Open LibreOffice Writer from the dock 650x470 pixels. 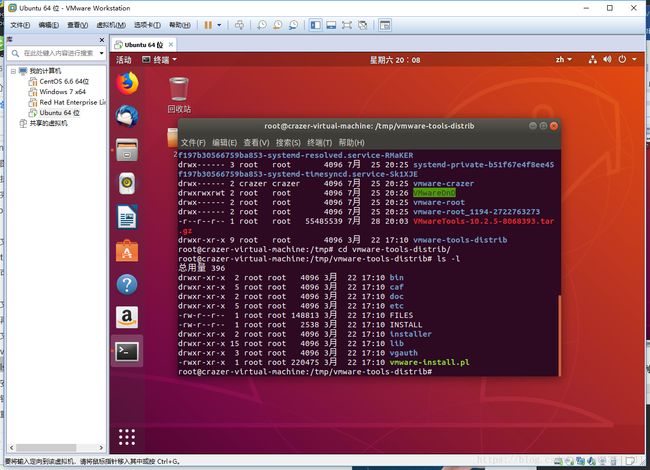[x=127, y=217]
